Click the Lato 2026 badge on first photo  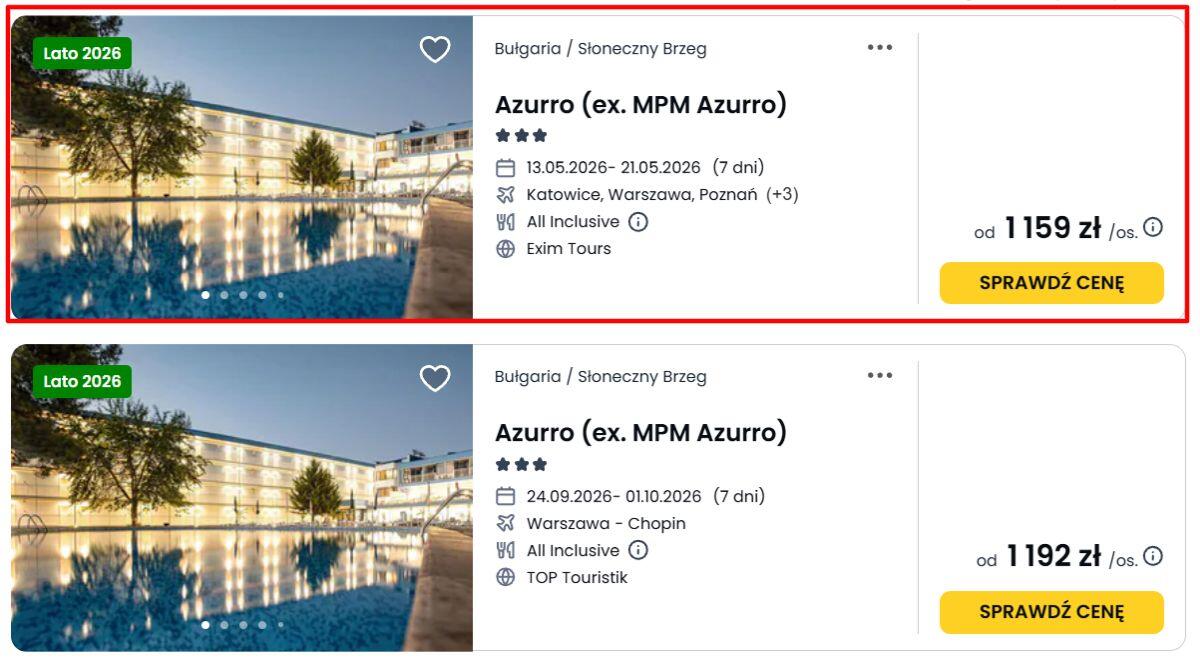82,53
